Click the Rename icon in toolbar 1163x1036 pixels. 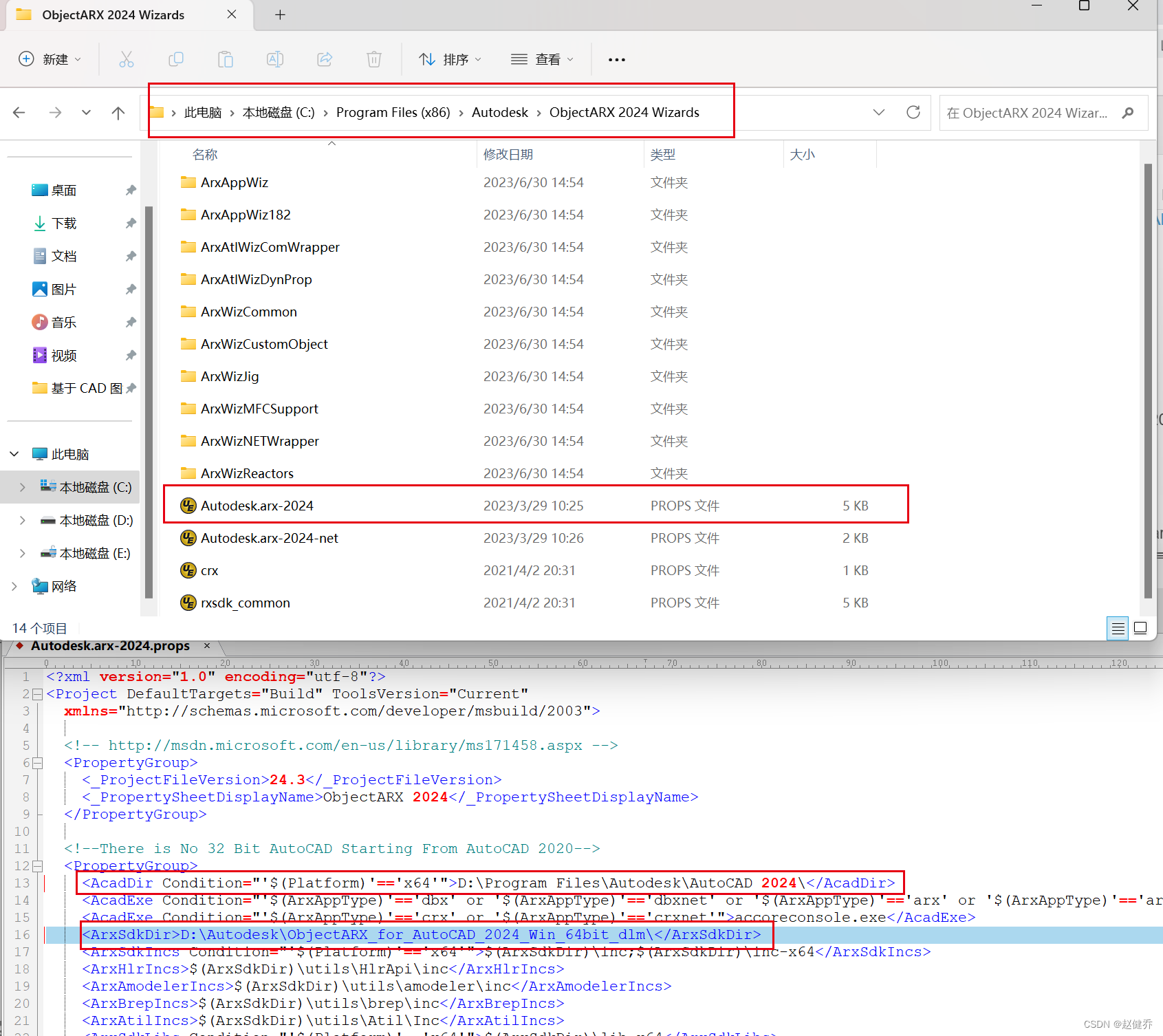[275, 59]
